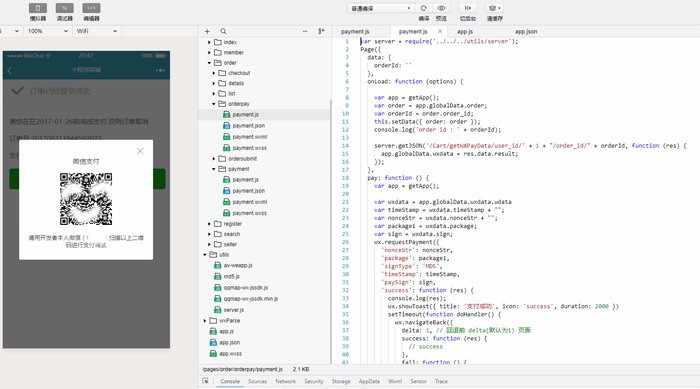The width and height of the screenshot is (700, 389).
Task: Switch to the Network tab
Action: point(285,381)
